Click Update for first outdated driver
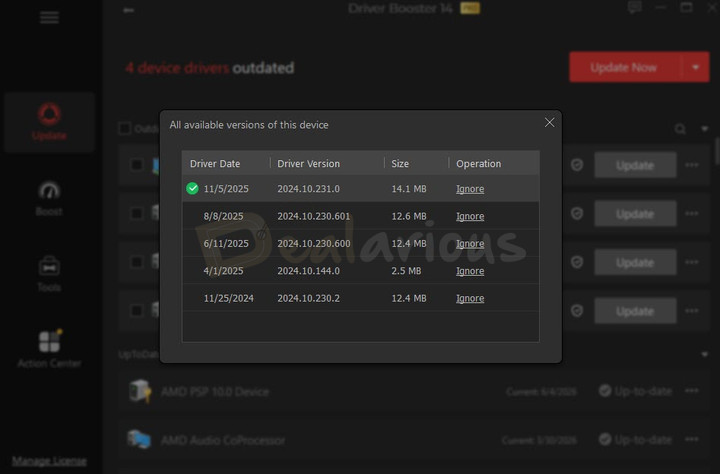The height and width of the screenshot is (474, 720). [x=635, y=165]
